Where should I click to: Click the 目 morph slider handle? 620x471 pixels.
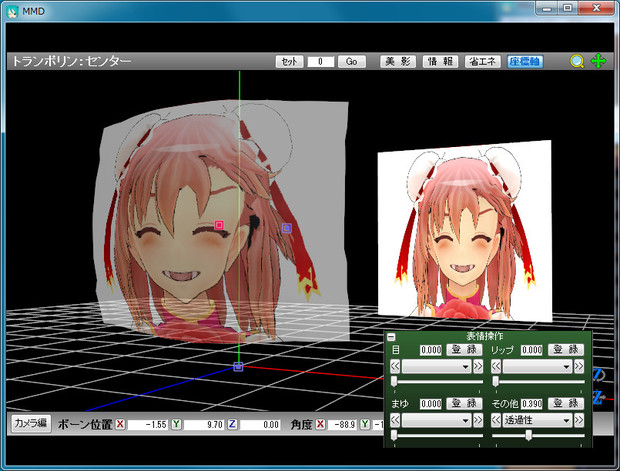pos(394,381)
